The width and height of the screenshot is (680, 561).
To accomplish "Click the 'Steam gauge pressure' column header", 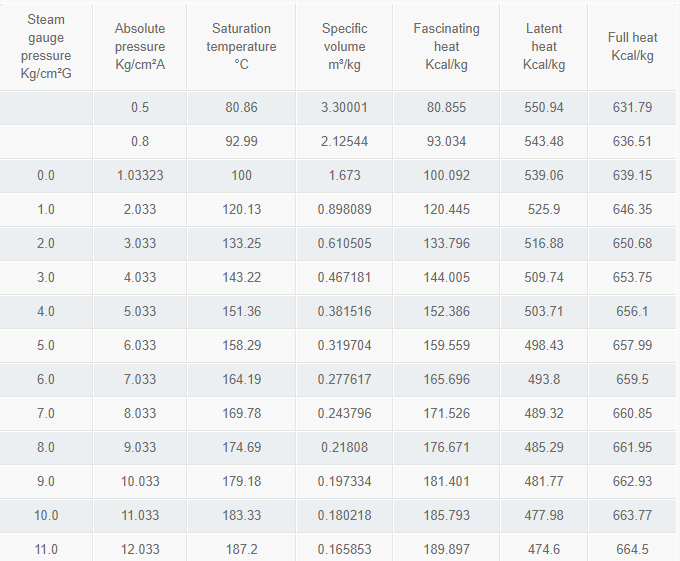I will pos(46,47).
